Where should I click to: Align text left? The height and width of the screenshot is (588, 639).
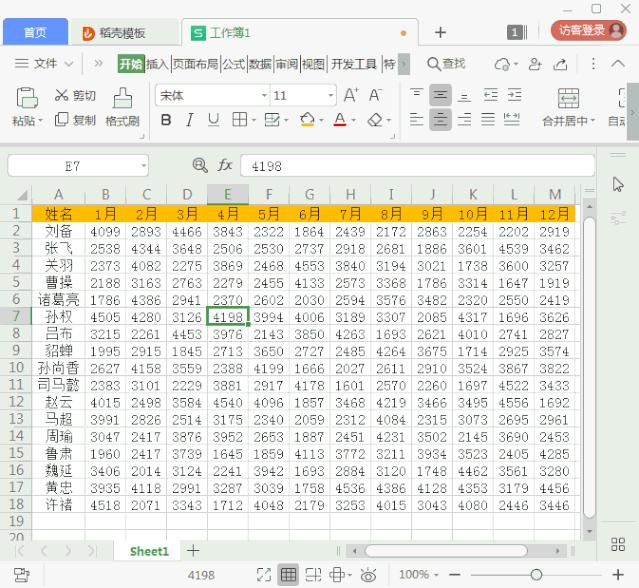pyautogui.click(x=416, y=120)
